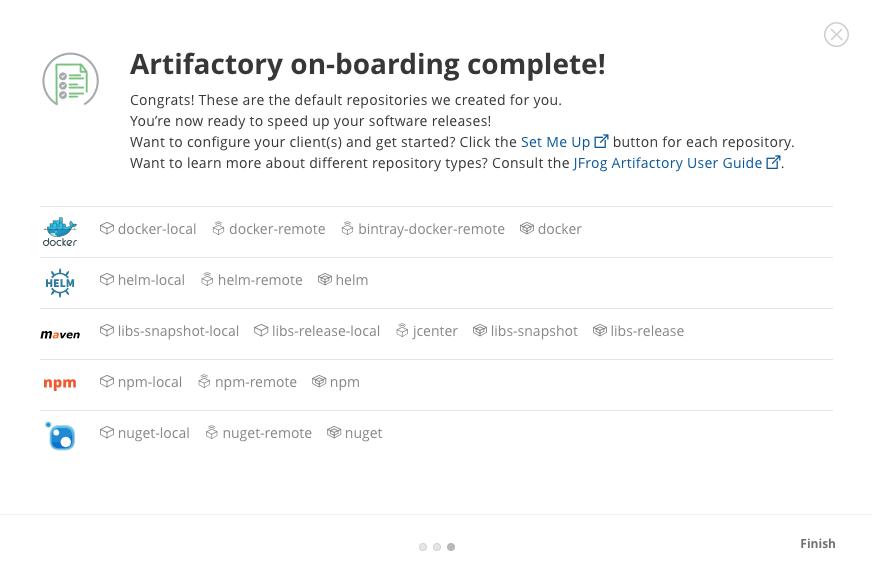This screenshot has width=872, height=574.
Task: Select the libs-release-local repository
Action: click(x=326, y=331)
